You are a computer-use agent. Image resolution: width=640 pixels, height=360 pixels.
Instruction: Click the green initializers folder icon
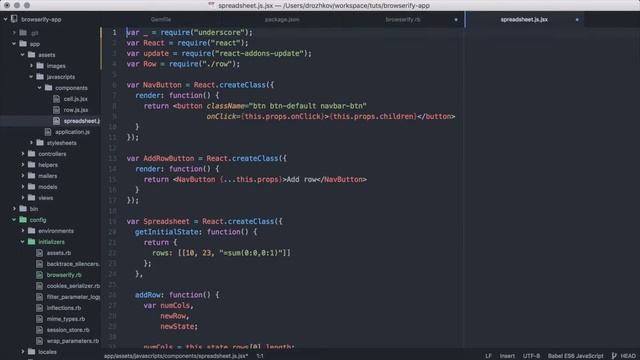click(x=31, y=242)
